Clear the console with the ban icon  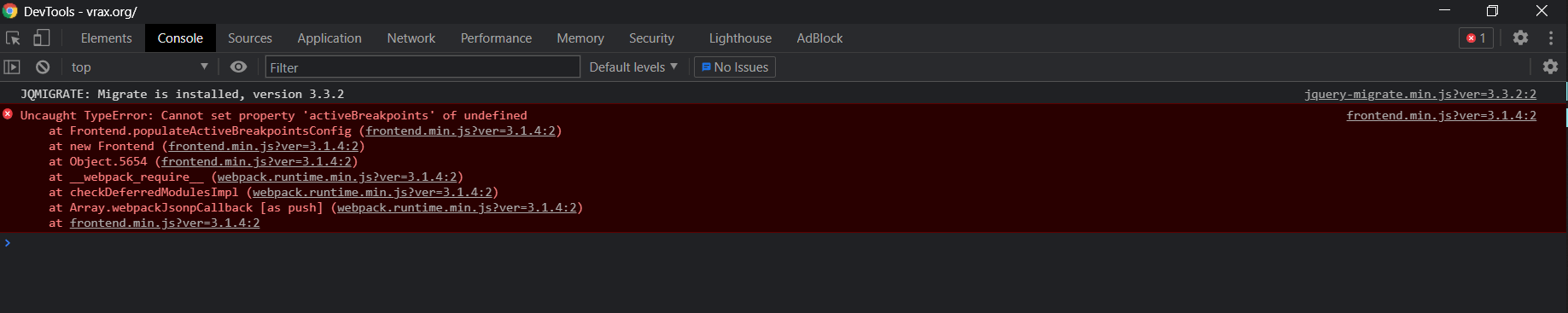pyautogui.click(x=43, y=67)
